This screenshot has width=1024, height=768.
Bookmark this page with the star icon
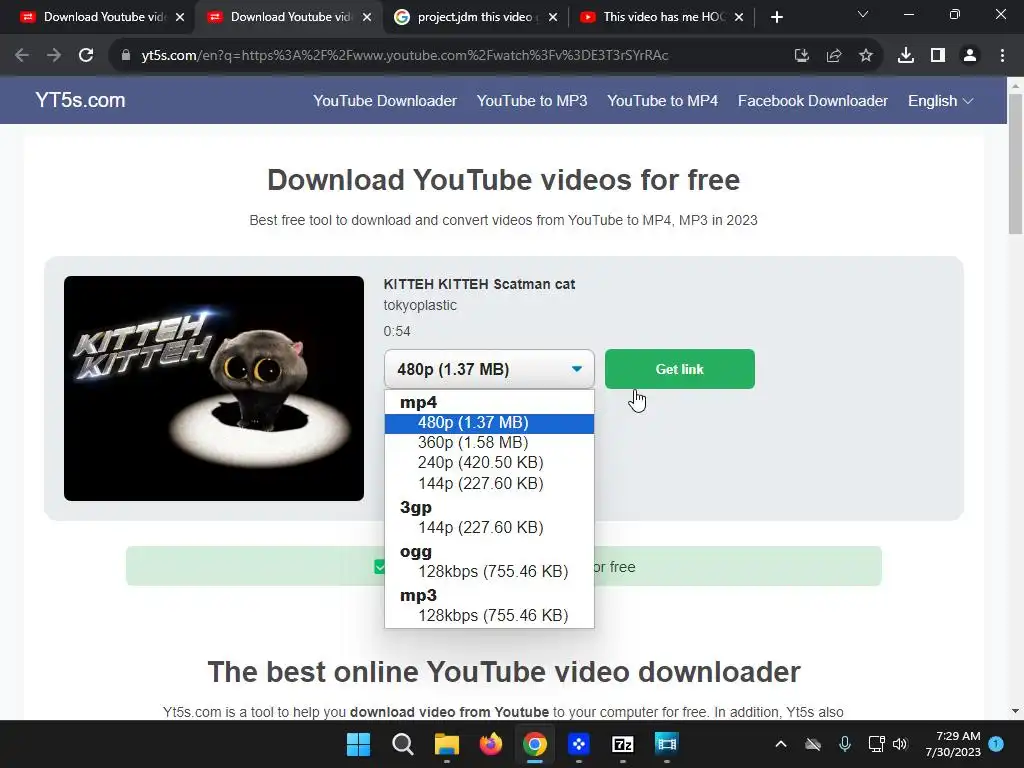tap(865, 56)
